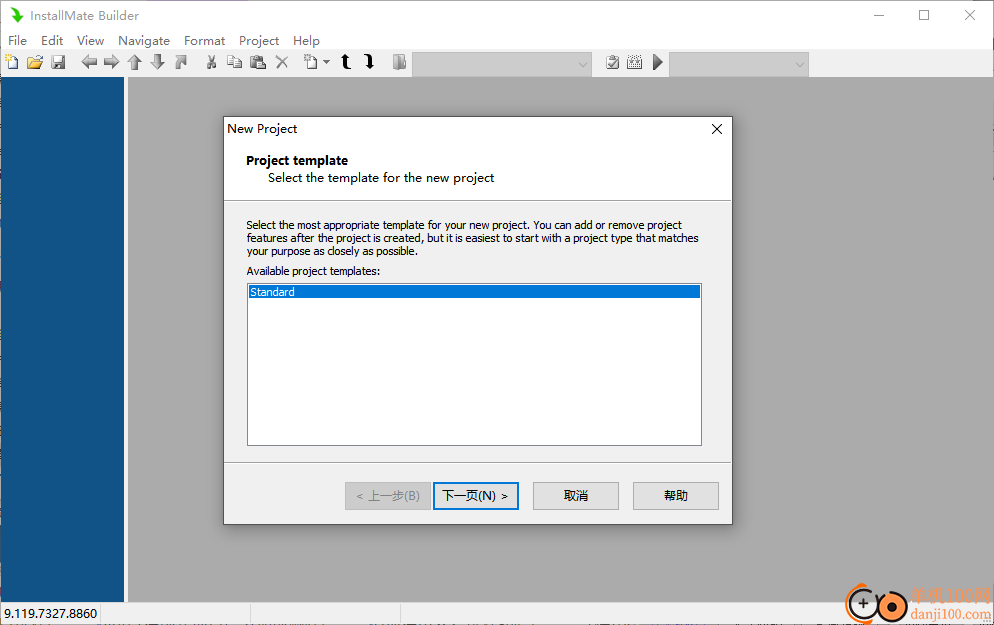
Task: Click the down arrow toolbar icon
Action: tap(158, 62)
